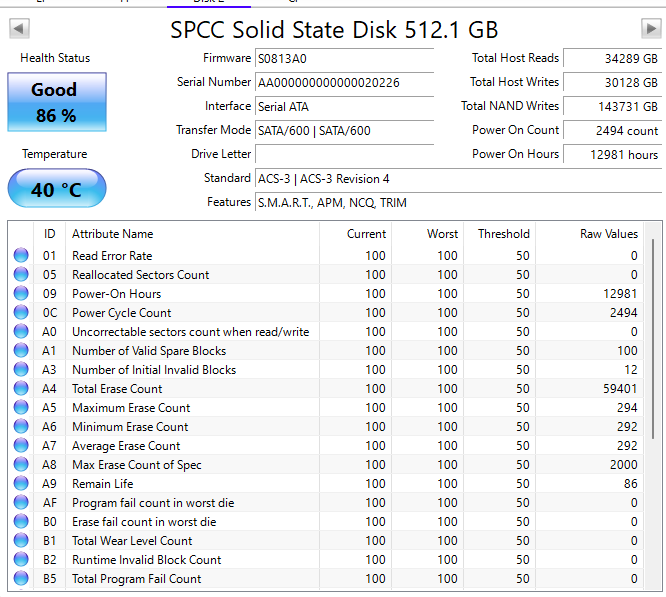Click the status orb beside Power-On Hours
The width and height of the screenshot is (666, 597).
pos(22,294)
